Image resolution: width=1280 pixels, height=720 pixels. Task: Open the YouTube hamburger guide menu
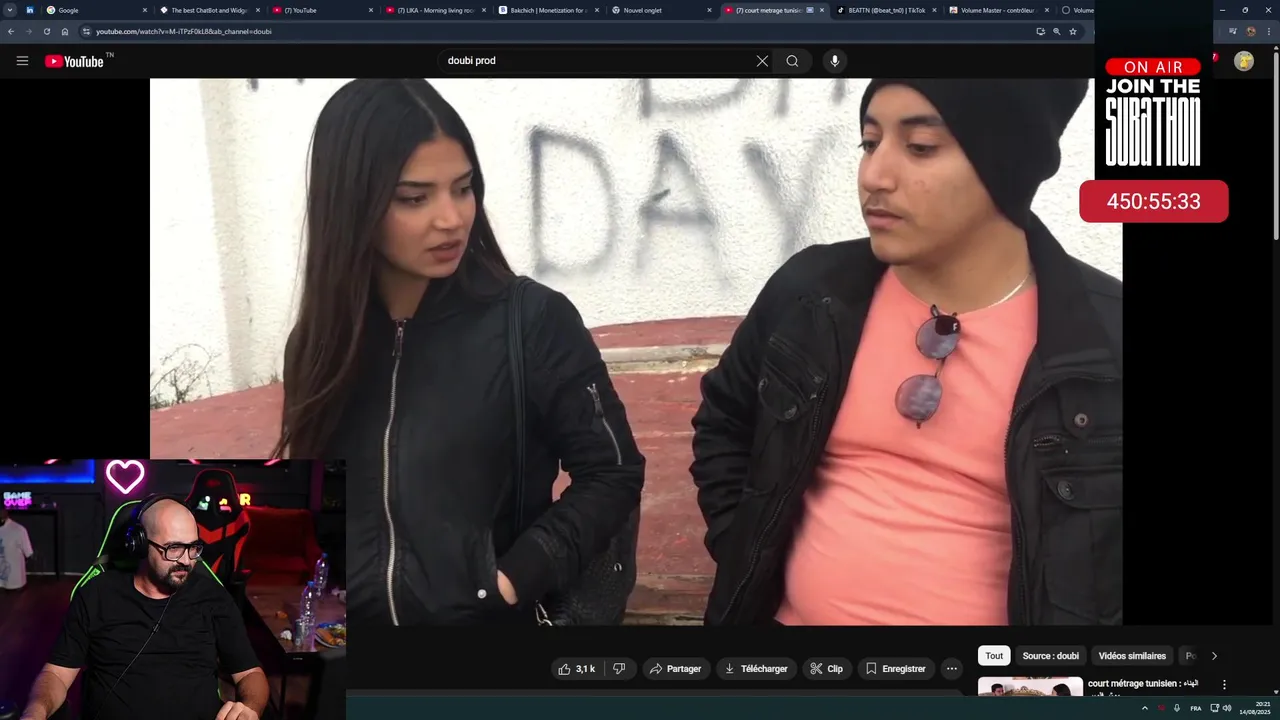[22, 61]
